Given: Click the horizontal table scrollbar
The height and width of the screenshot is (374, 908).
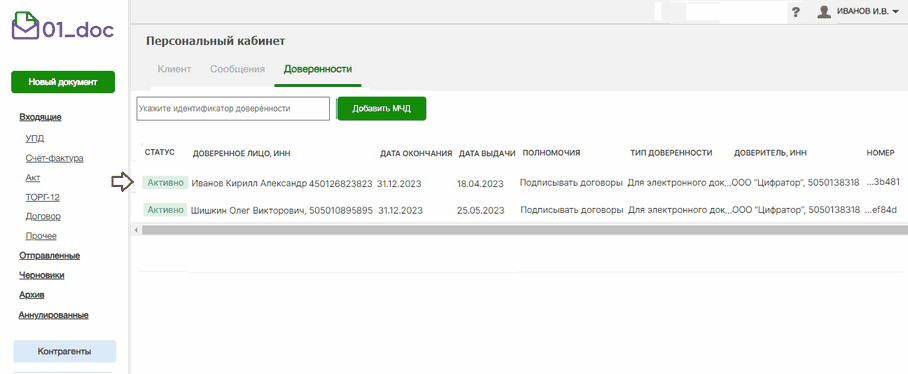Looking at the screenshot, I should click(525, 230).
